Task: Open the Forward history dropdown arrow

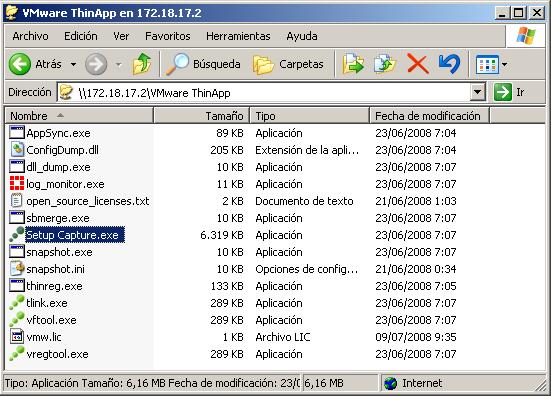Action: coord(118,64)
